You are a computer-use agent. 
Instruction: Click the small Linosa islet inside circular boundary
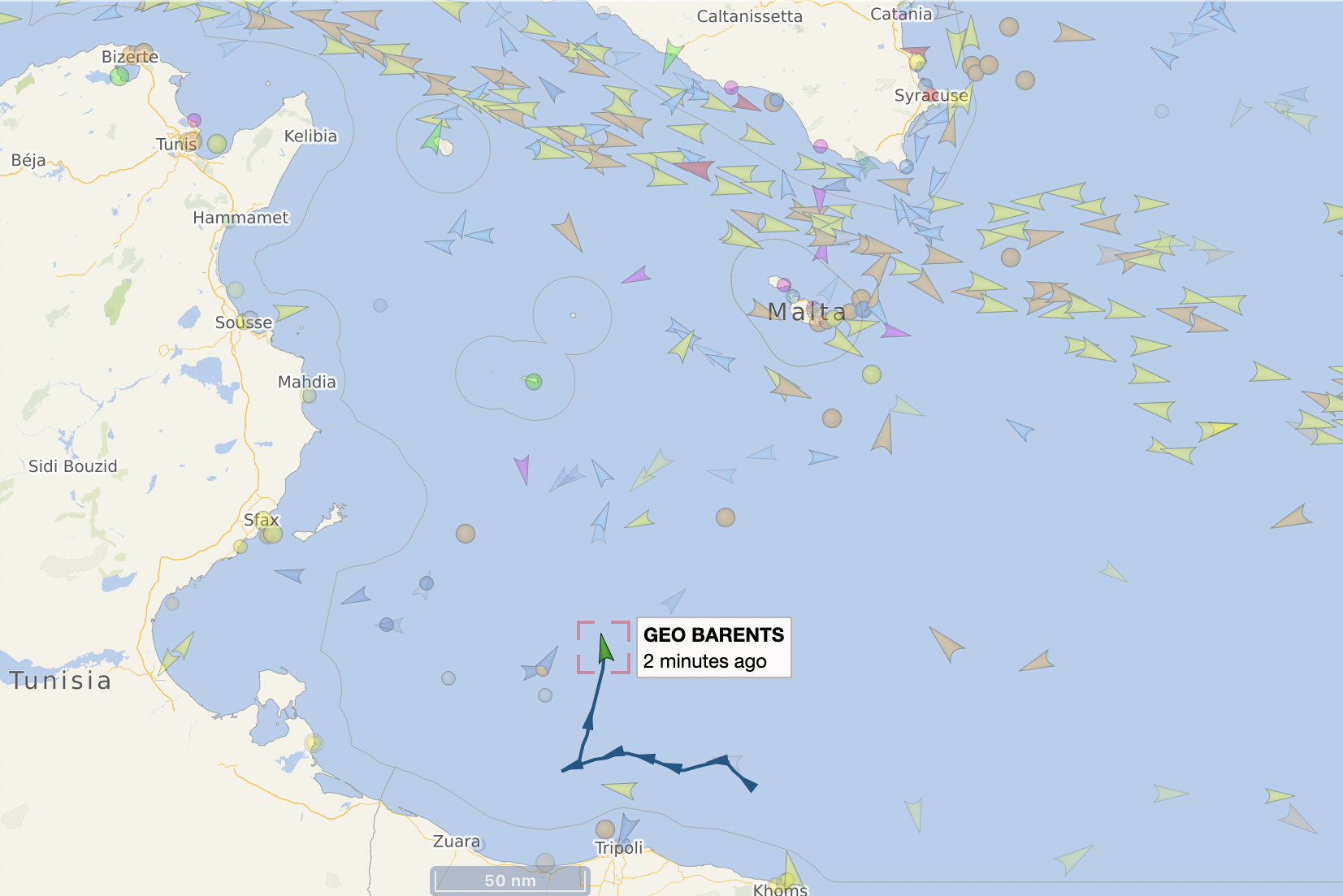point(573,314)
